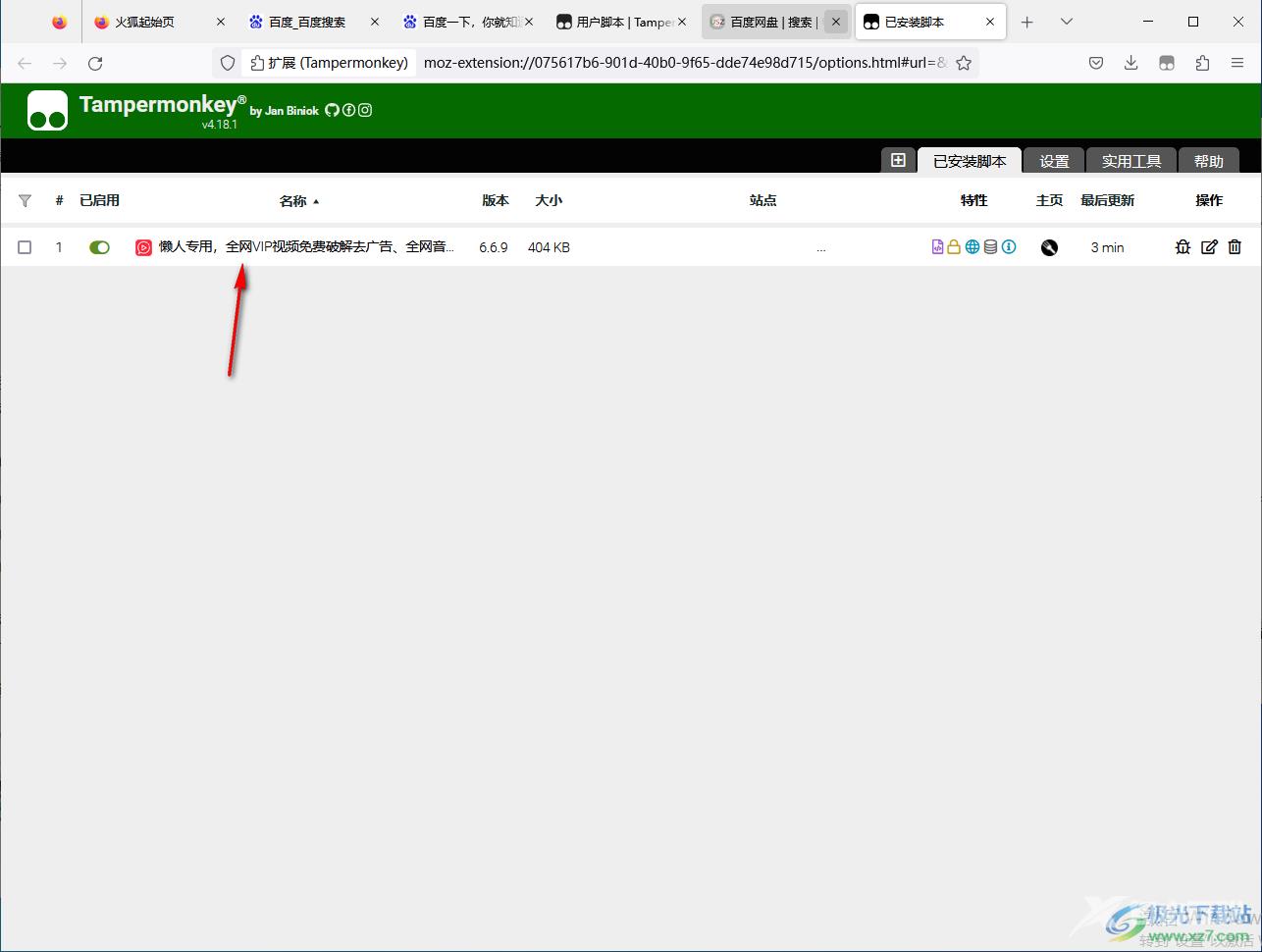Click the gray database storage feature icon
The width and height of the screenshot is (1262, 952).
tap(990, 247)
